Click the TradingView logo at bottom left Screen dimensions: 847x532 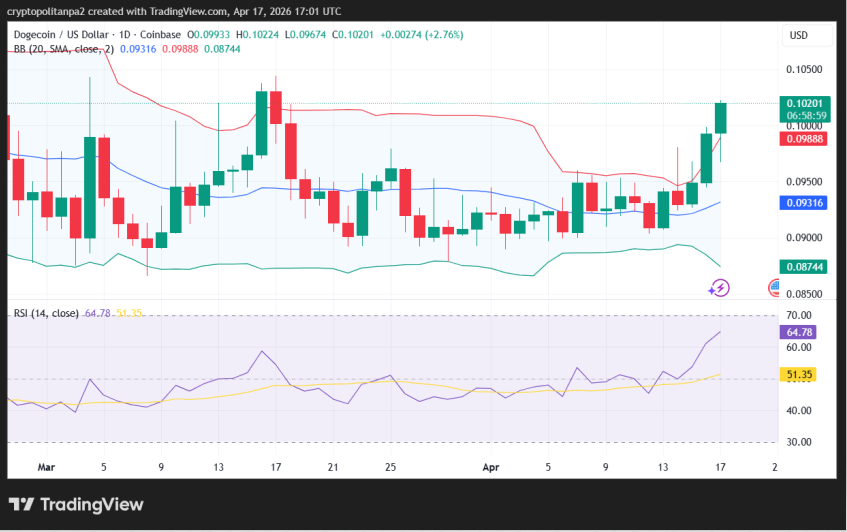click(76, 505)
